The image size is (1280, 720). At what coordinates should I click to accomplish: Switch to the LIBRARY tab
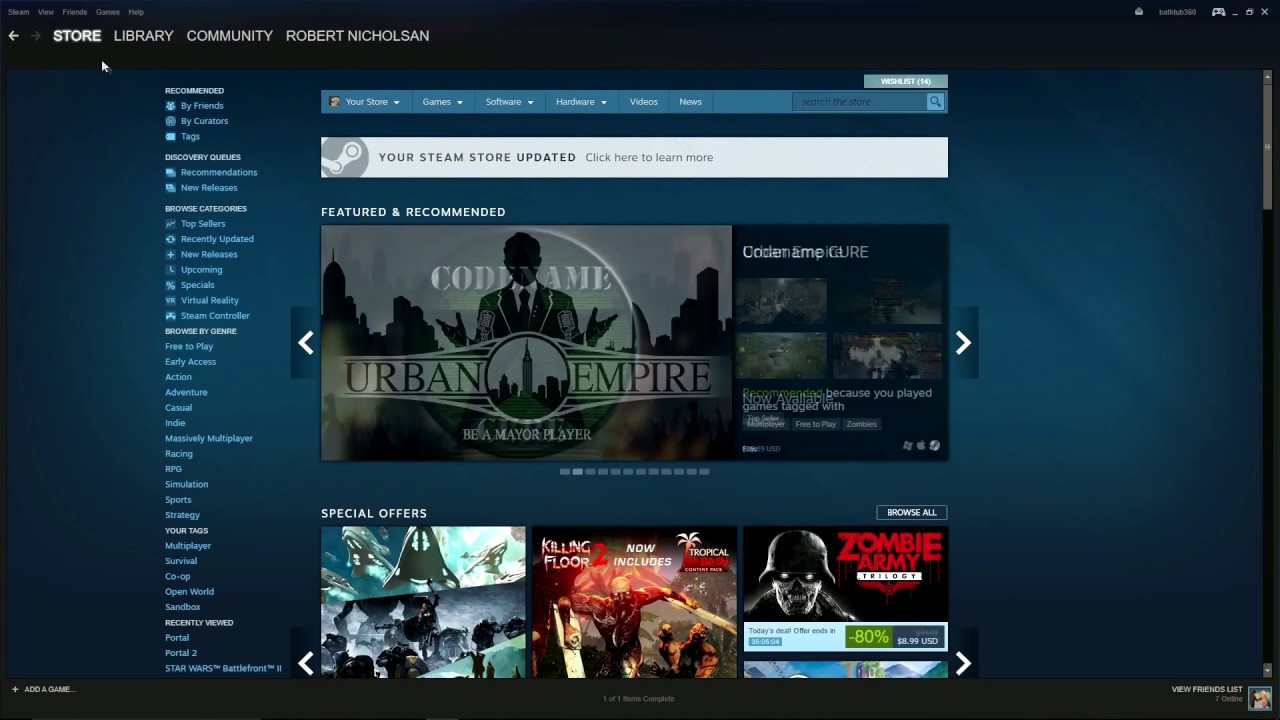coord(143,36)
